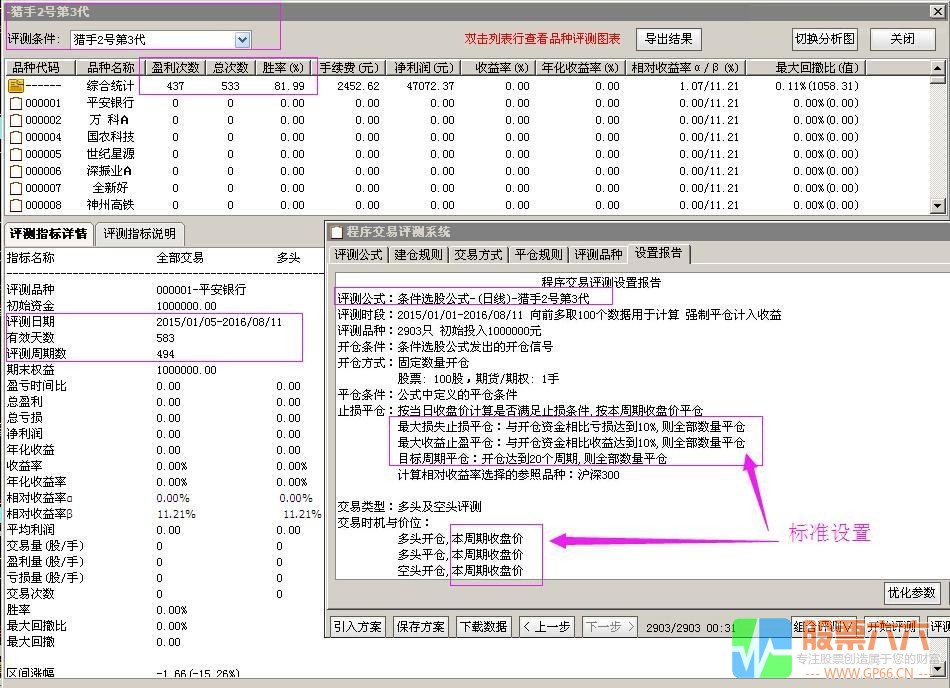
Task: Sort by 年化收益率(%) column header
Action: click(580, 67)
